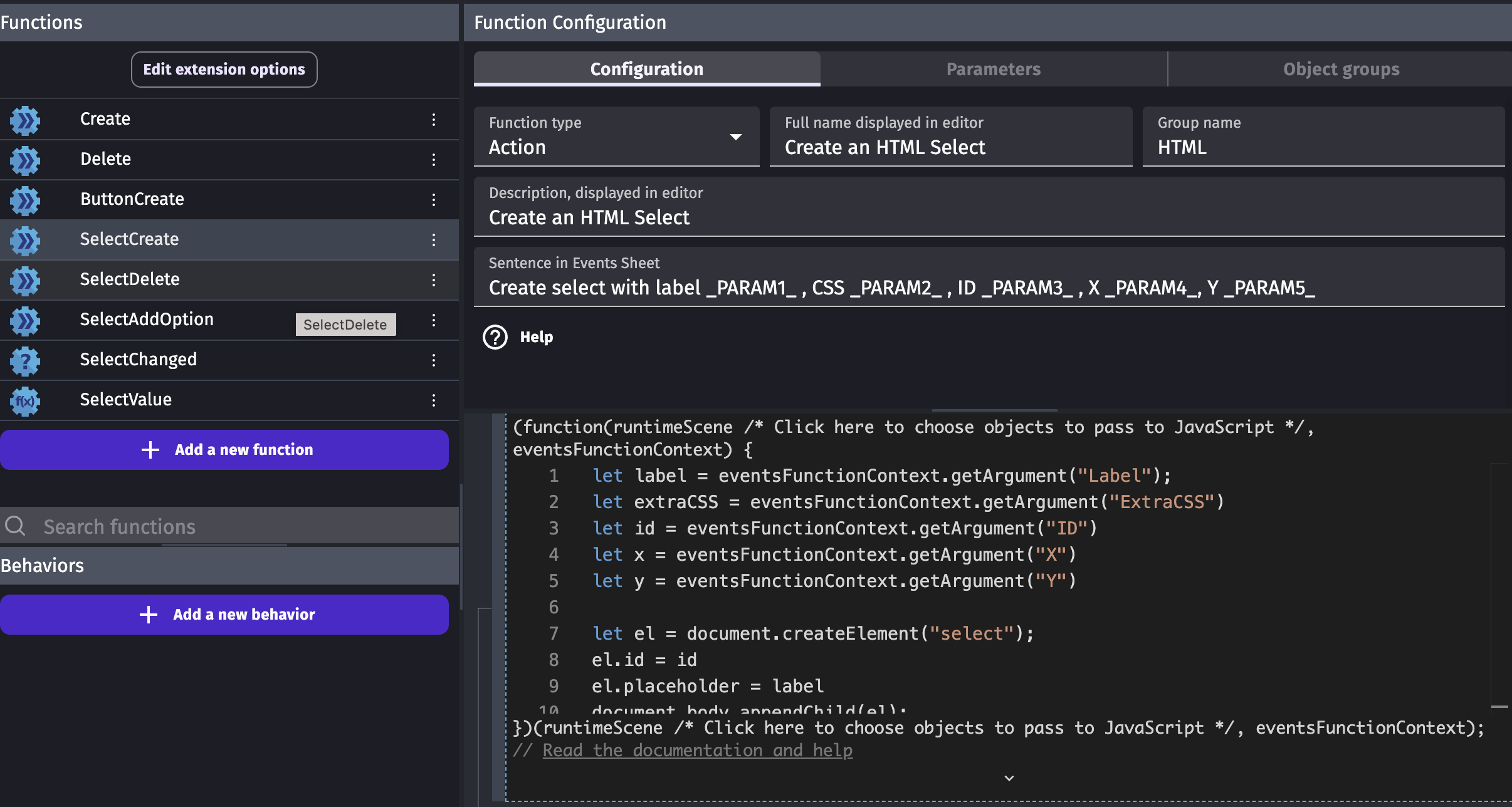Click the action icon beside ButtonCreate

(x=25, y=200)
